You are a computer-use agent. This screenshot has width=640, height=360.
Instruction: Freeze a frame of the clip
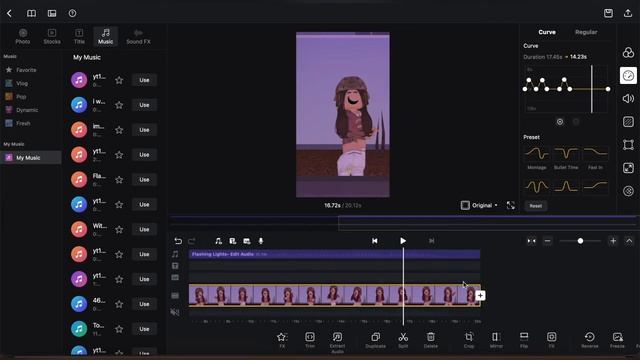pyautogui.click(x=618, y=340)
